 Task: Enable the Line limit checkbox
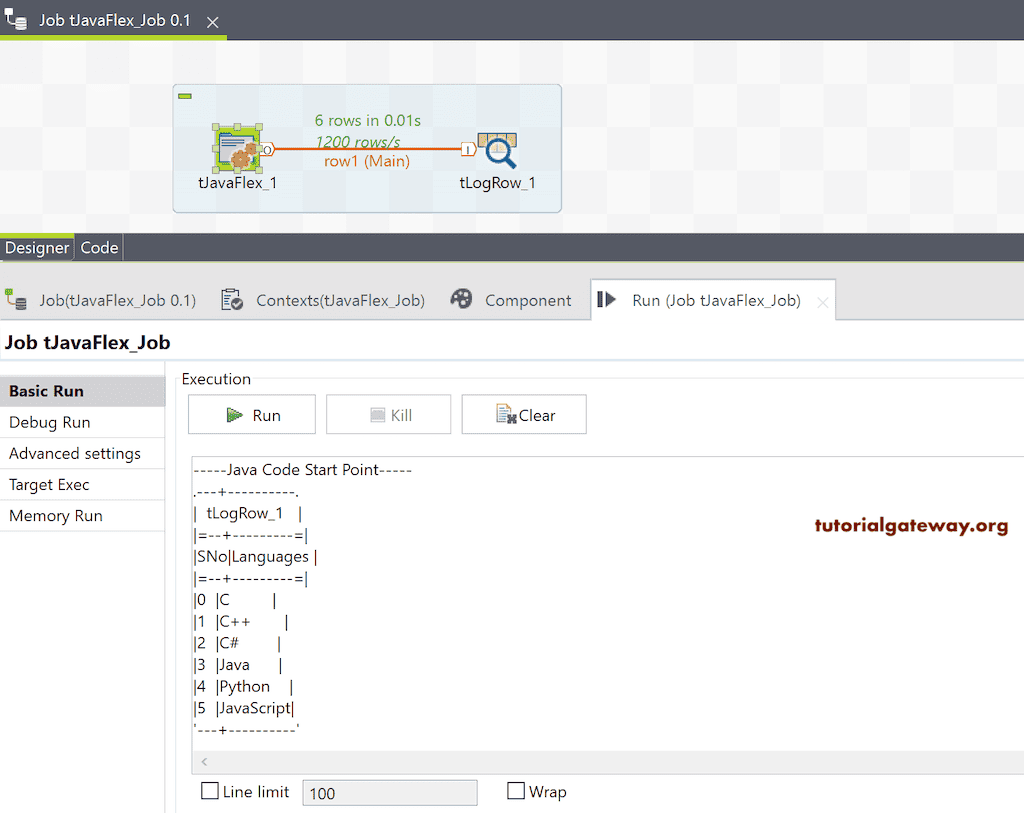(x=210, y=791)
